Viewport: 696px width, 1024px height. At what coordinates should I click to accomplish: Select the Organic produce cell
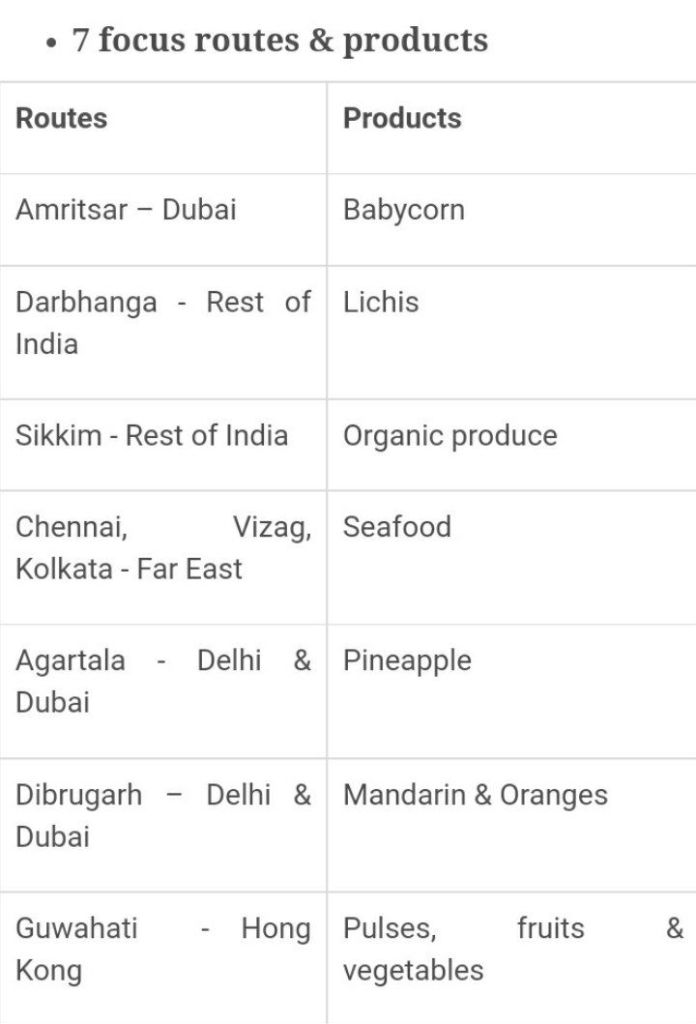[x=450, y=436]
